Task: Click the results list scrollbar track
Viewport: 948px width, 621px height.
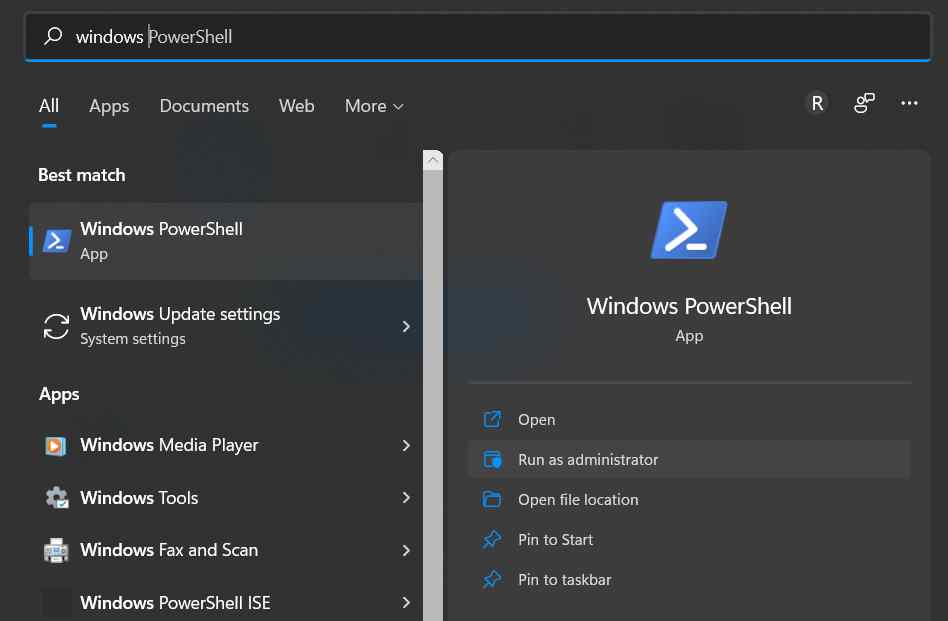Action: [432, 395]
